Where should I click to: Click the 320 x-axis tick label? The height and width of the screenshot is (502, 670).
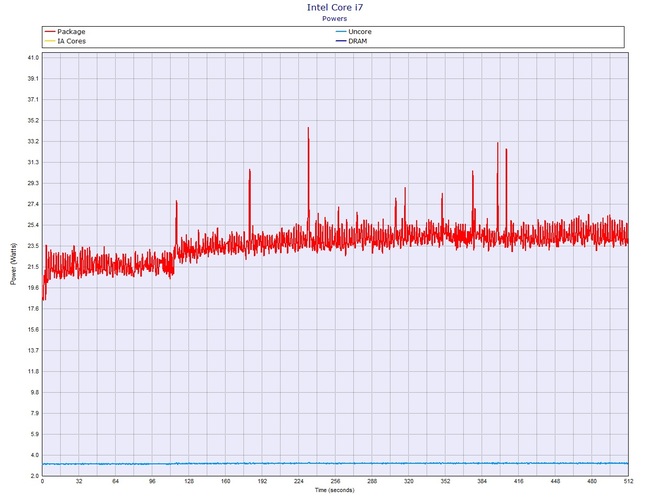(408, 481)
